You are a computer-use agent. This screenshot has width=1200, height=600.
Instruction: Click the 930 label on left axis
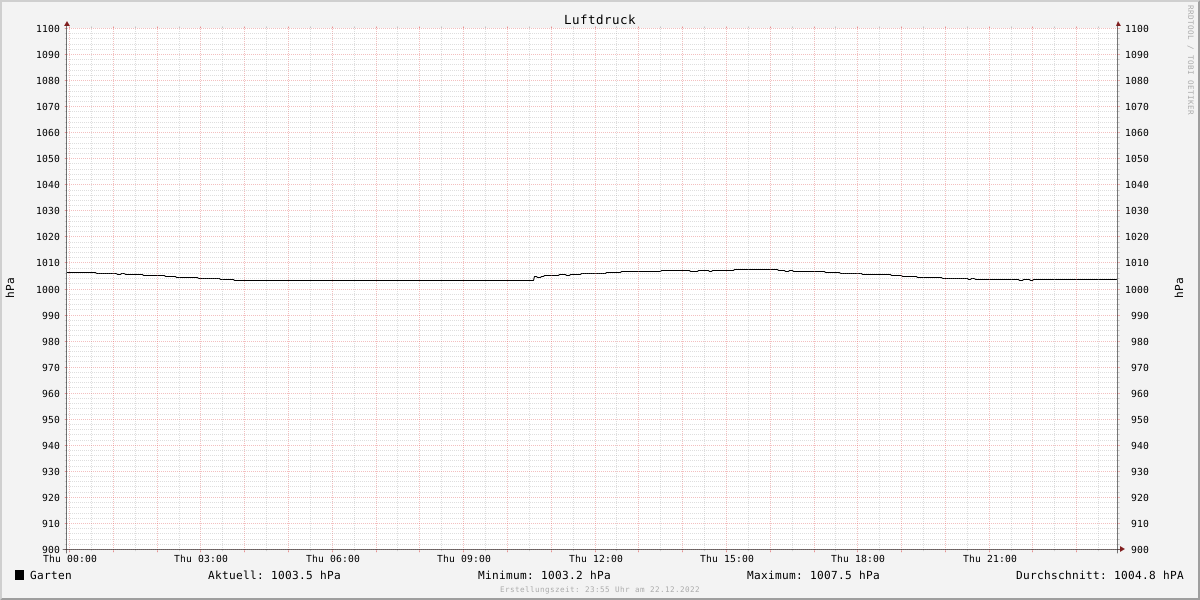point(51,472)
